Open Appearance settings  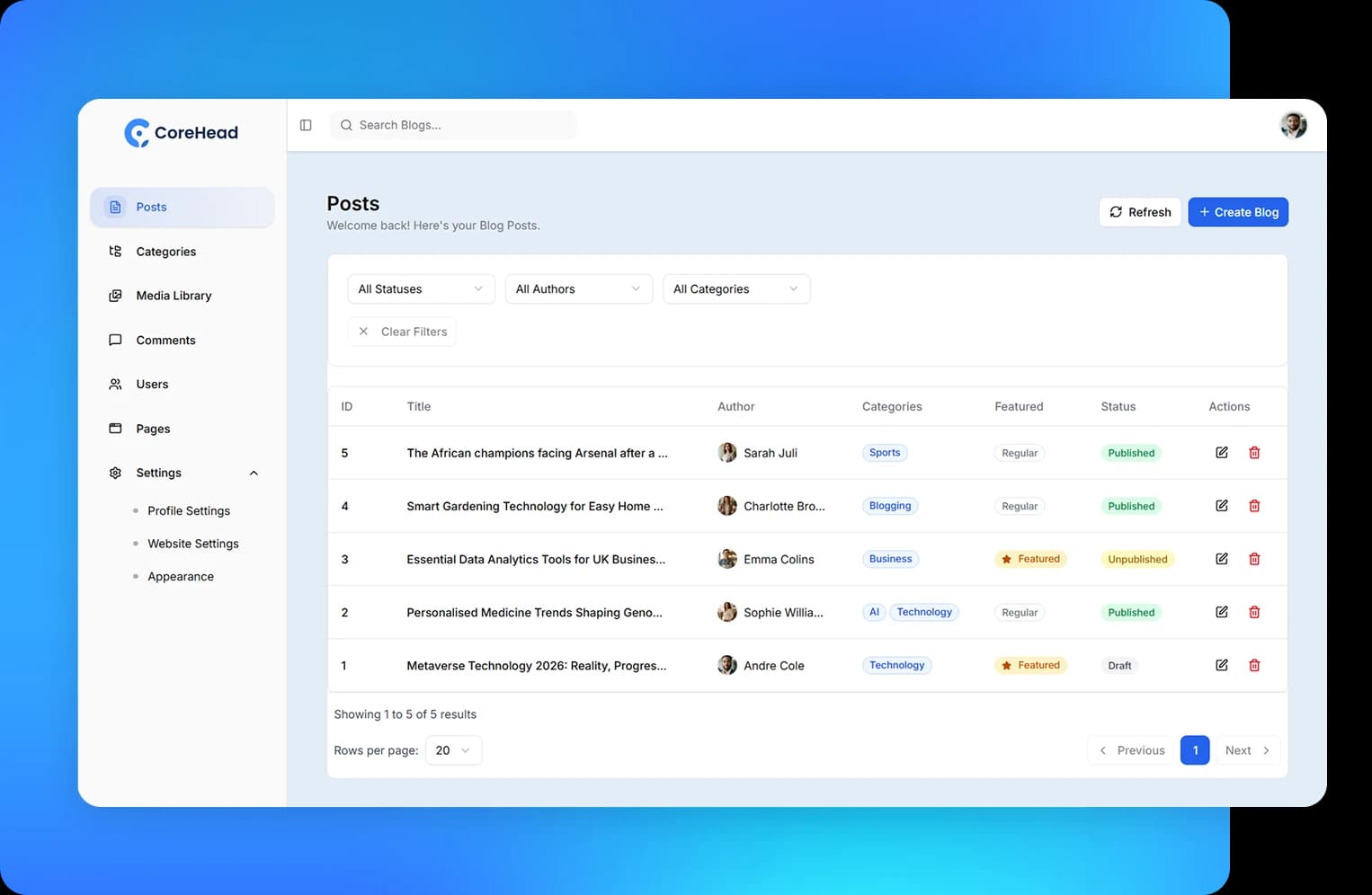180,576
